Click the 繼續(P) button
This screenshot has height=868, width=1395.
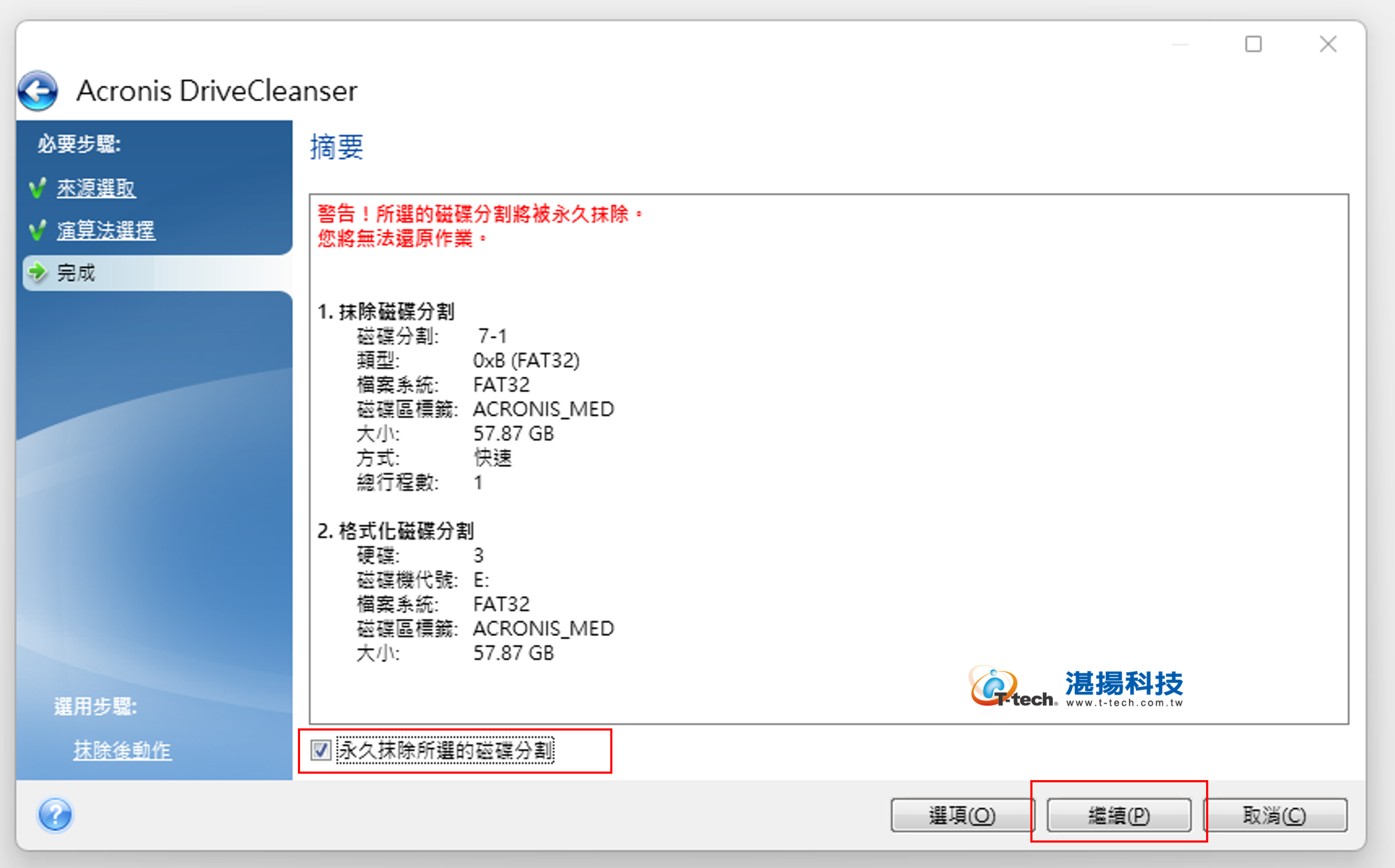[x=1119, y=815]
